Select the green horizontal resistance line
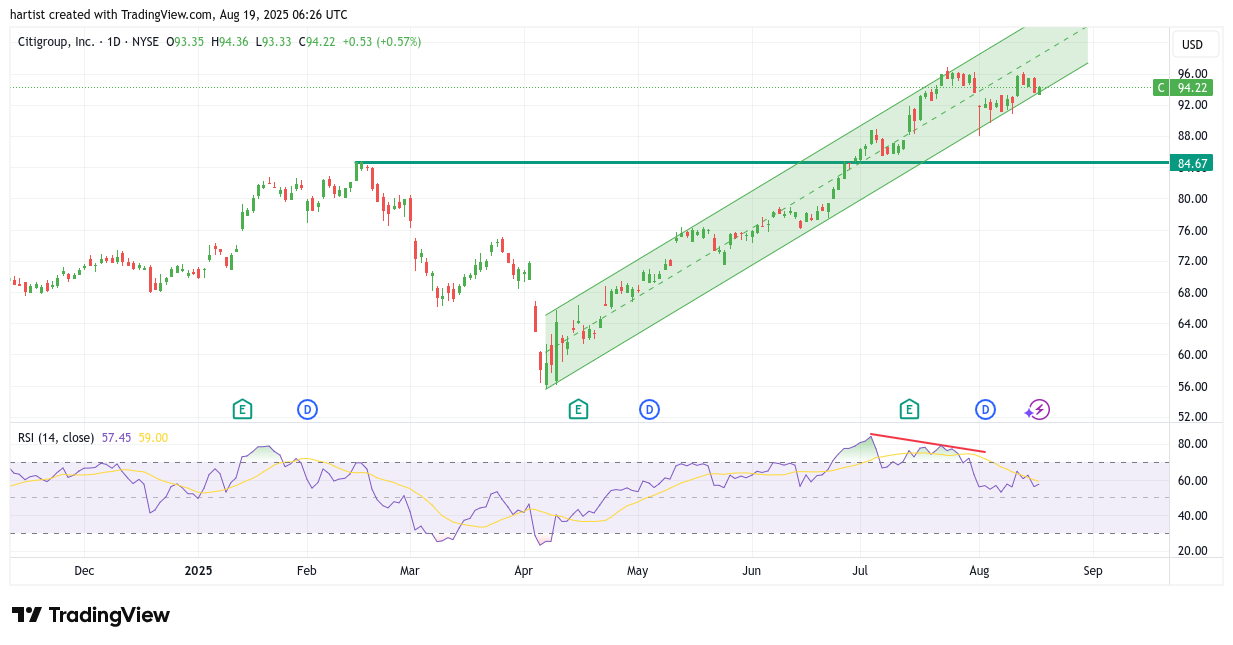 (x=762, y=162)
